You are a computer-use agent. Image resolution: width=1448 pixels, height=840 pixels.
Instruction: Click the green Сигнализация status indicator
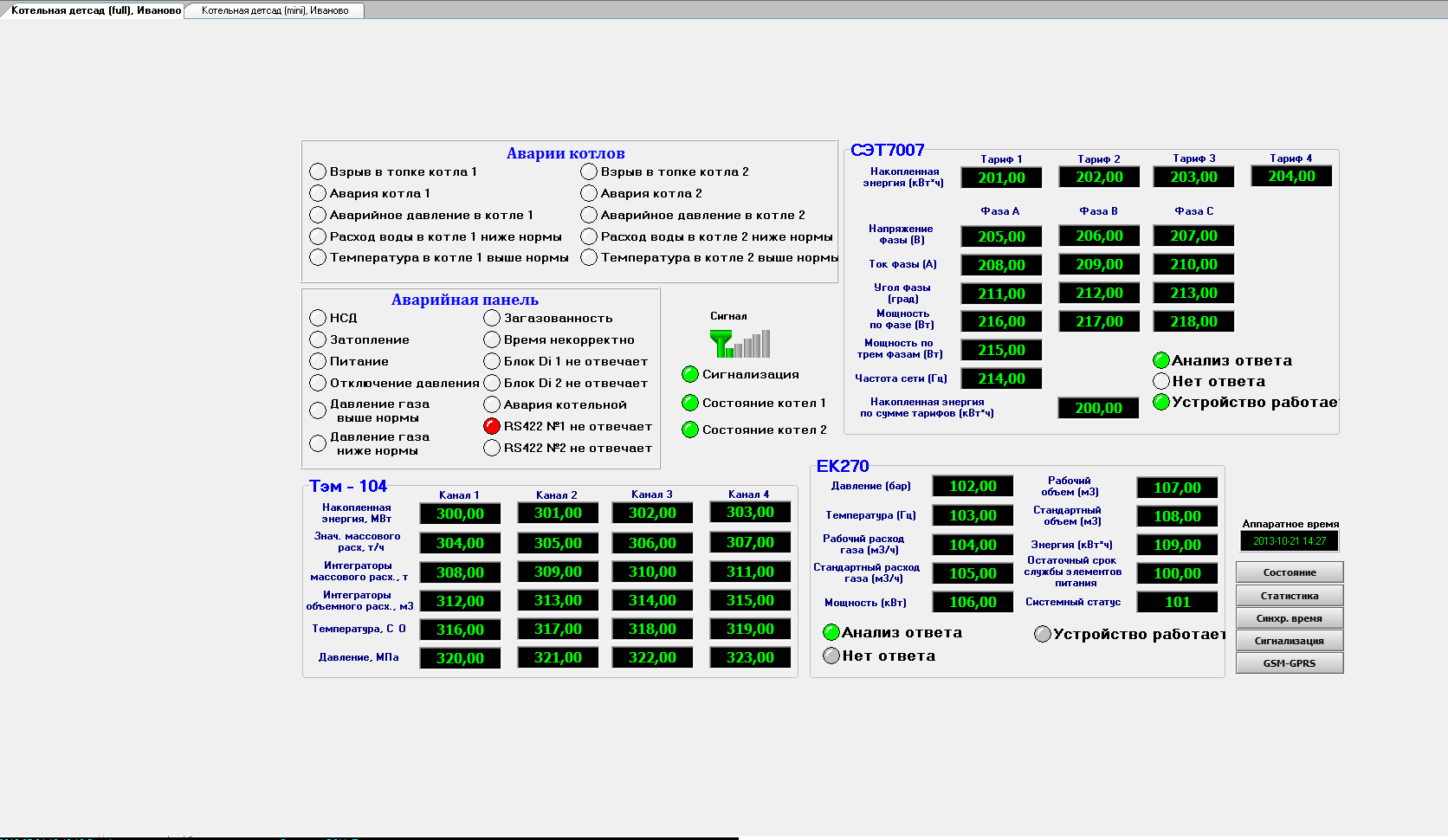coord(690,375)
